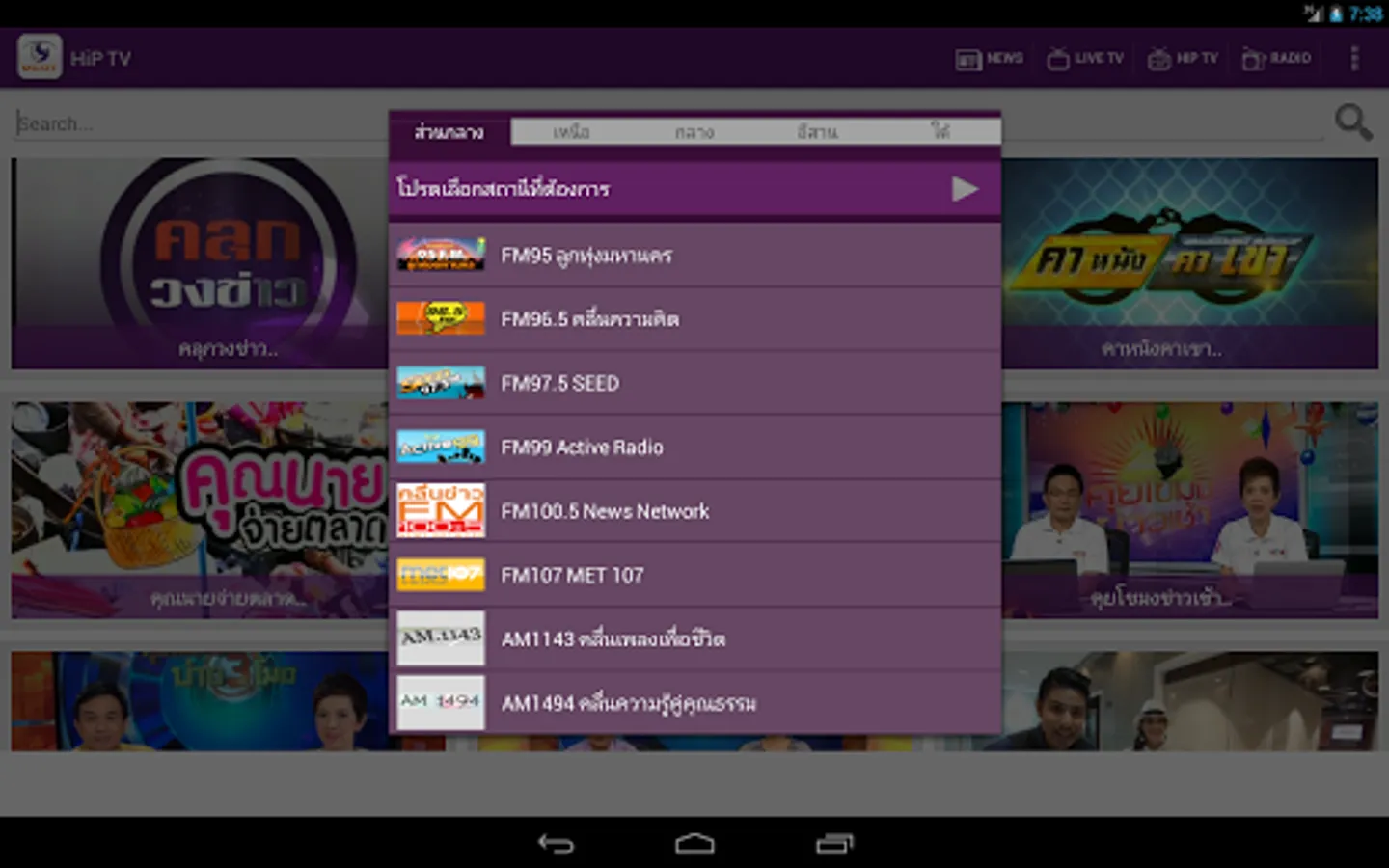Select FM107 MET 107 station
The width and height of the screenshot is (1389, 868).
pyautogui.click(x=694, y=575)
